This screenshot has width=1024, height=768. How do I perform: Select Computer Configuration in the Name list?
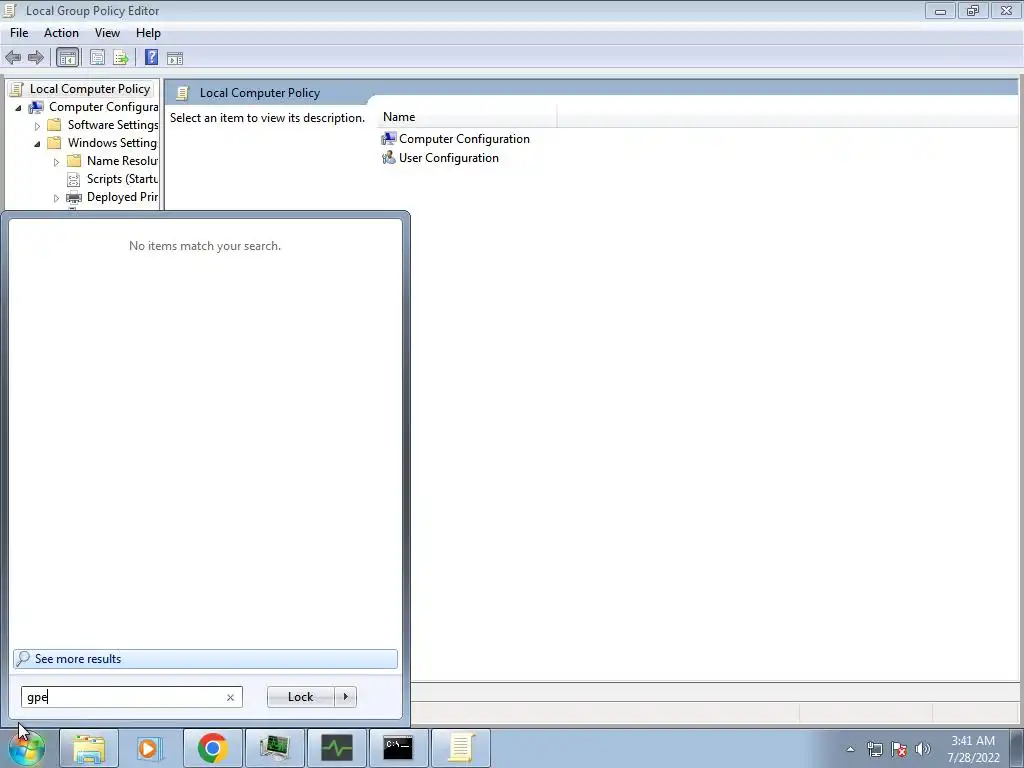pos(464,138)
